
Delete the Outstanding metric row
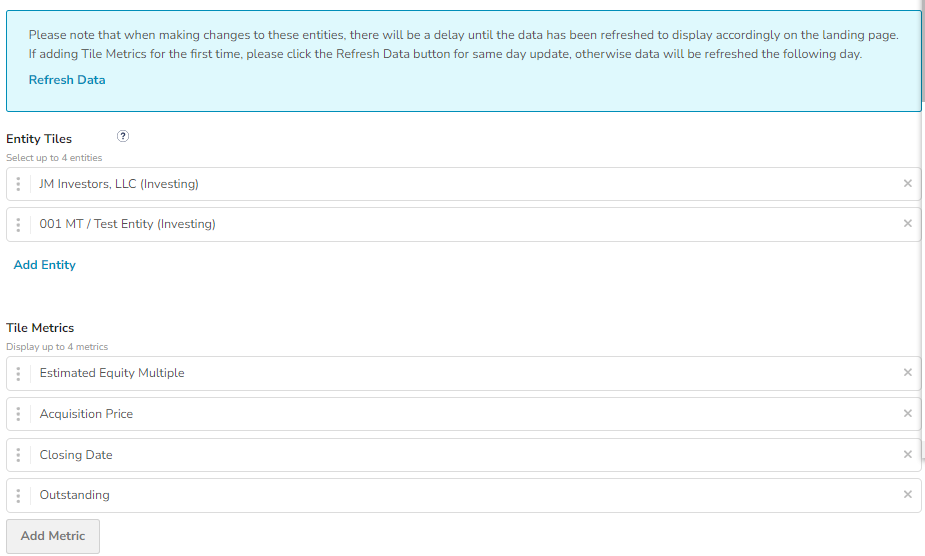point(907,494)
